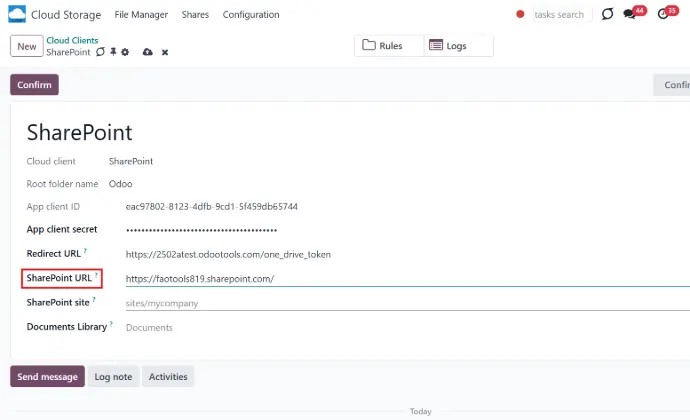
Task: Click the pin icon in the breadcrumb toolbar
Action: point(113,52)
